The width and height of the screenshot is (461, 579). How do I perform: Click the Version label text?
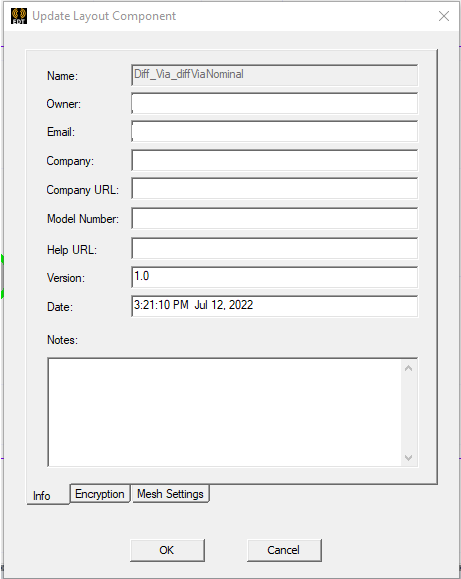(x=66, y=278)
